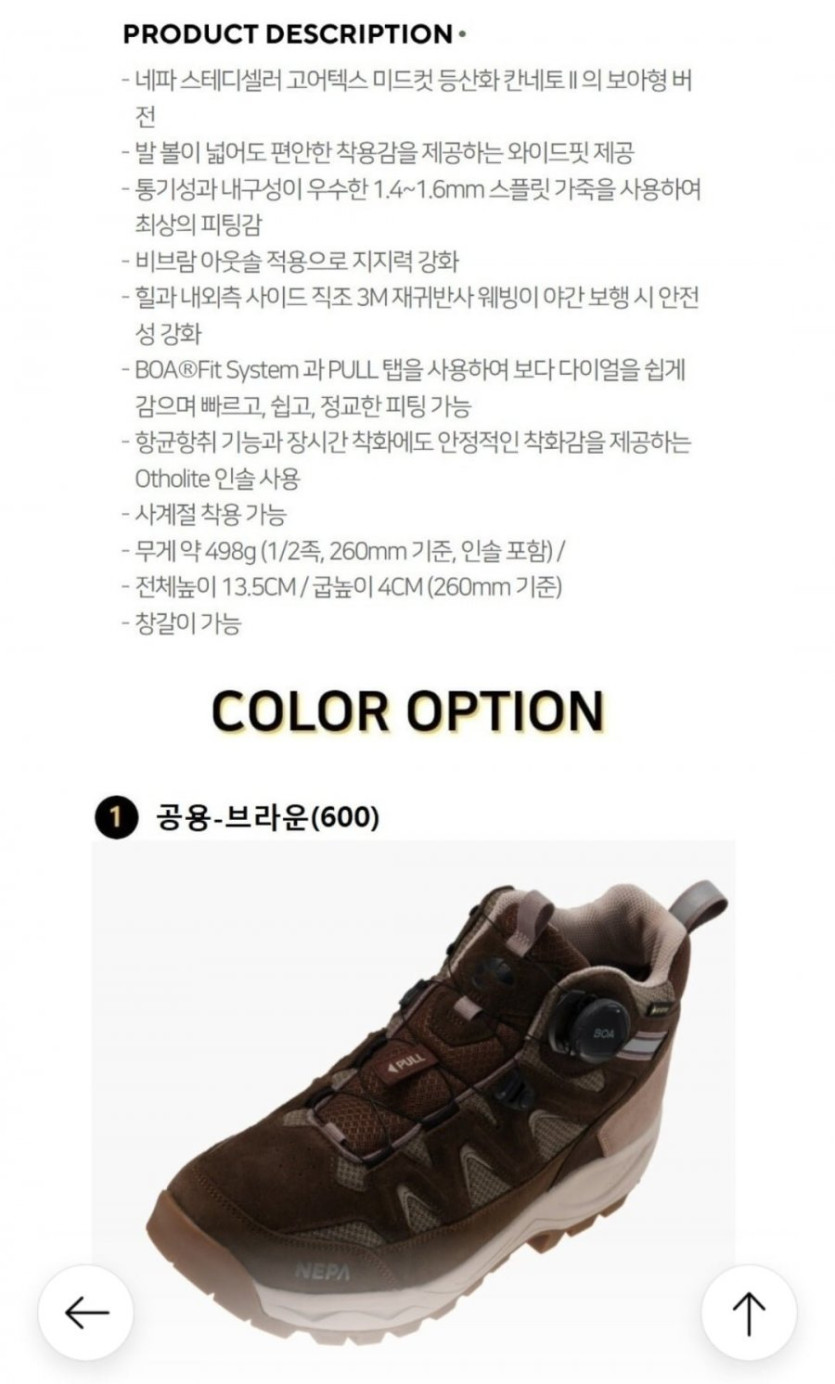
Task: Select the 공용-브라운(600) color label
Action: tap(267, 818)
